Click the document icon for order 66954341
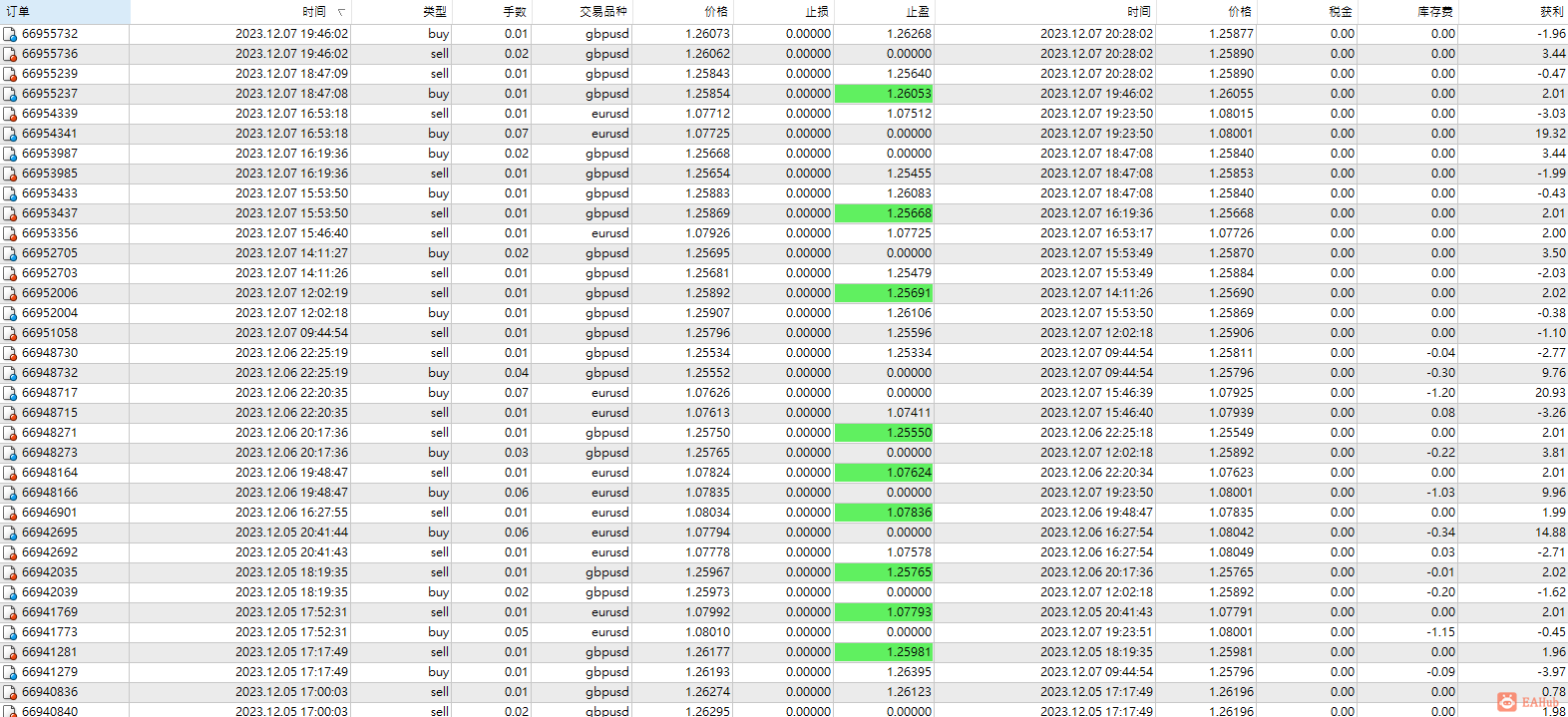The height and width of the screenshot is (717, 1568). pos(10,134)
